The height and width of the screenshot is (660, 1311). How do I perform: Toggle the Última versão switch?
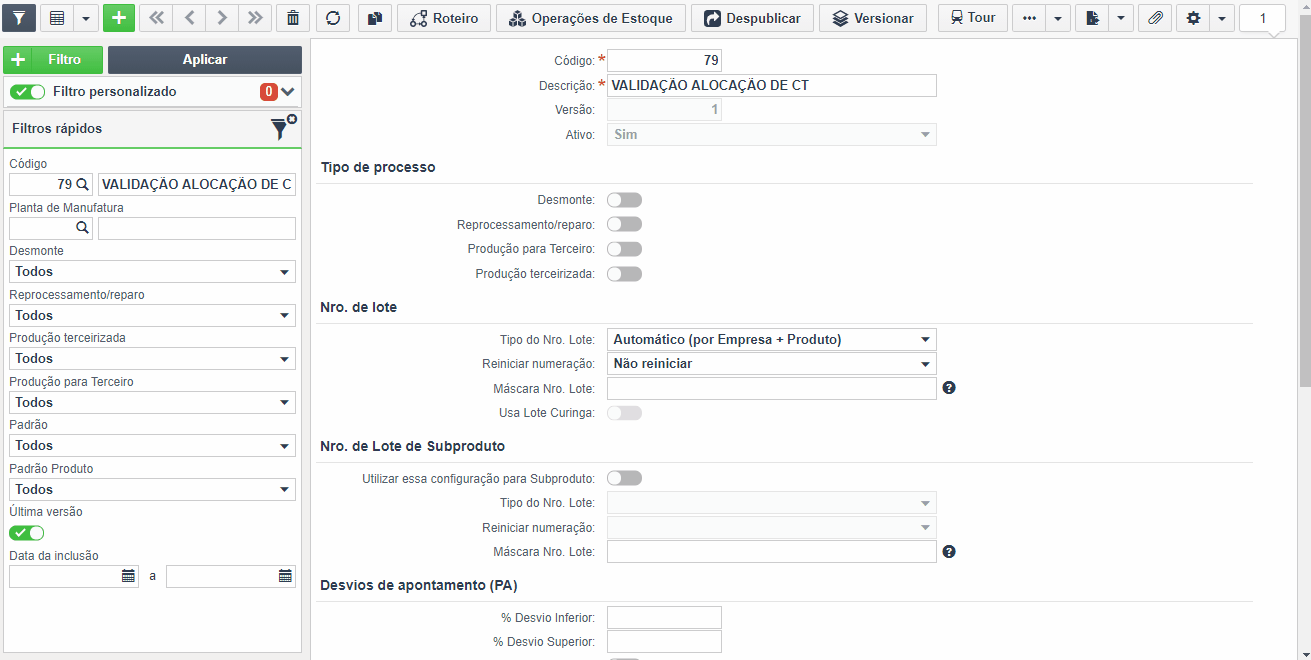(27, 533)
